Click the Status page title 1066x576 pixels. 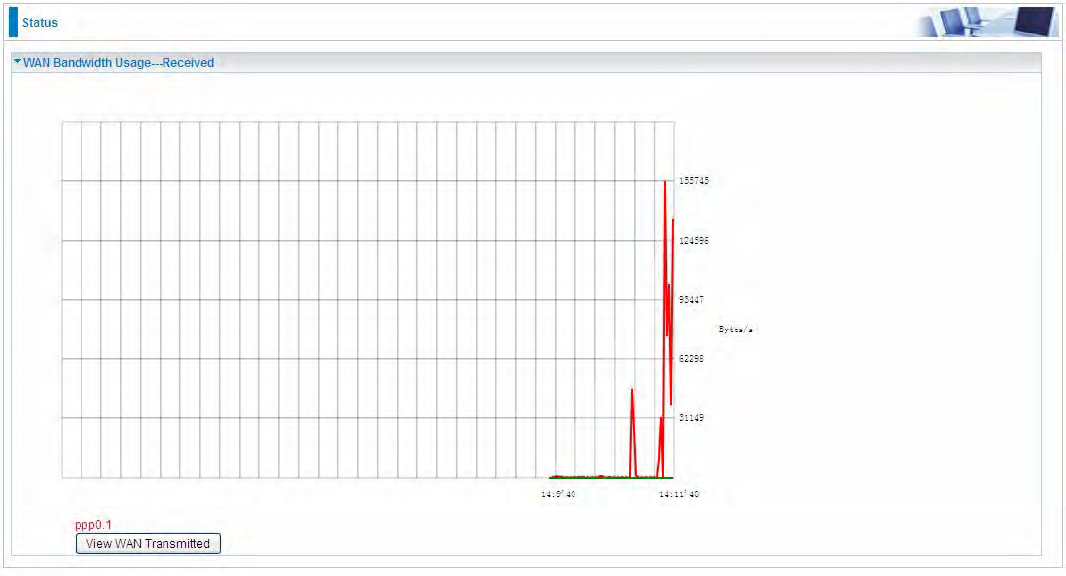39,22
